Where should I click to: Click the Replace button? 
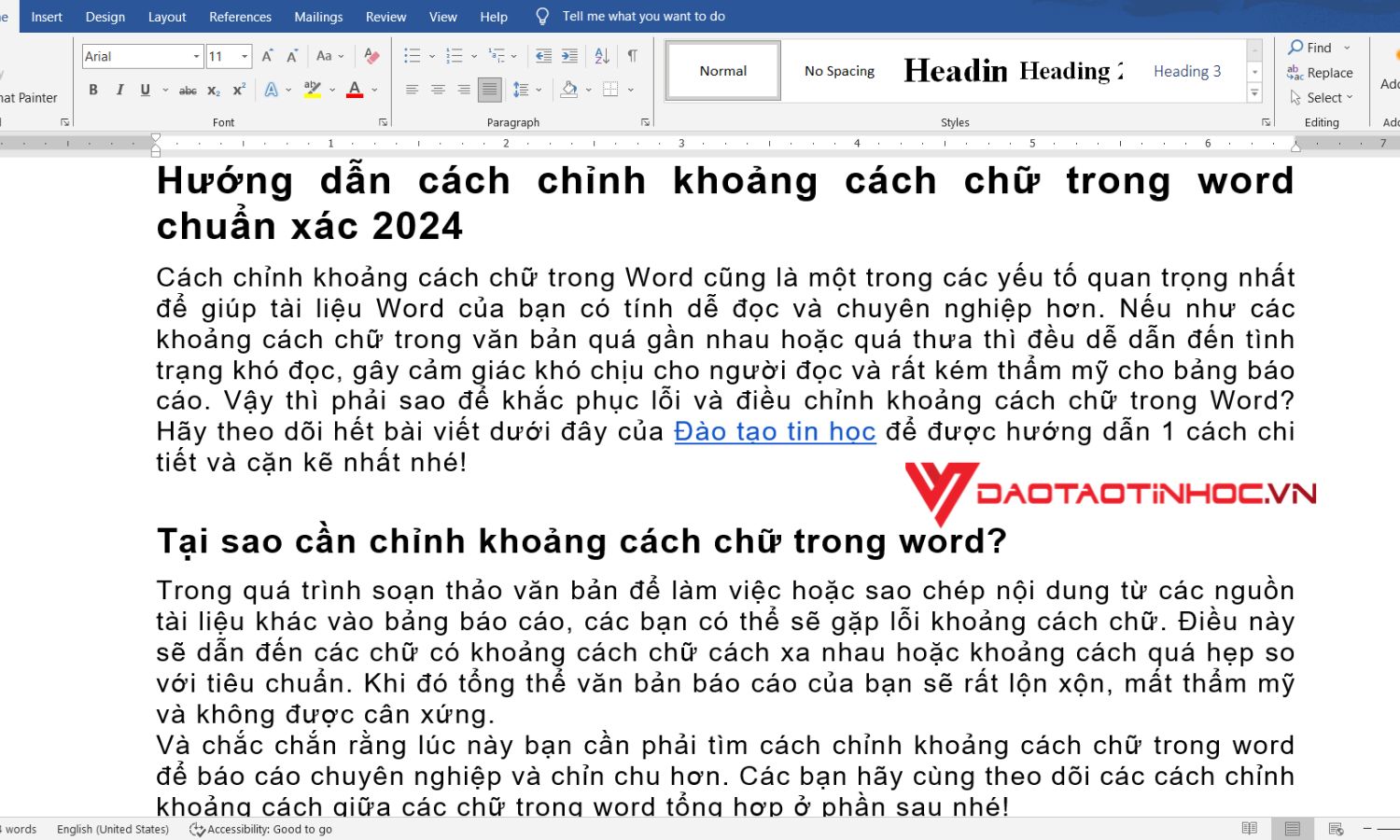[x=1320, y=73]
